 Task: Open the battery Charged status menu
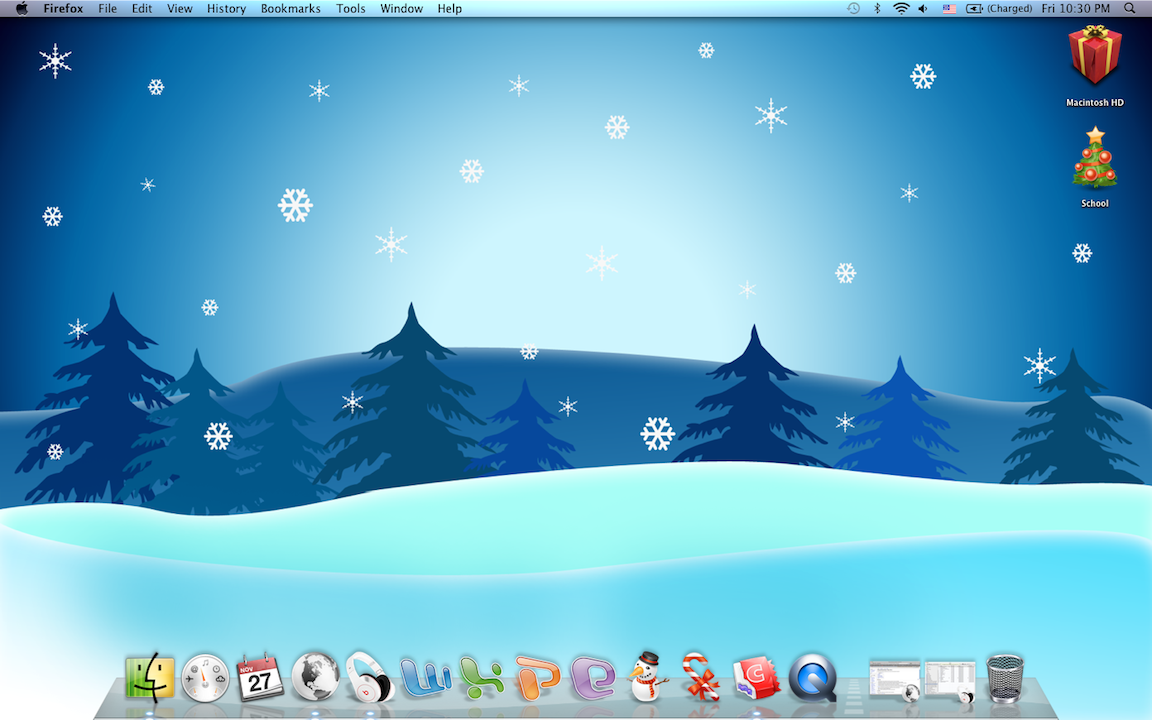coord(998,9)
